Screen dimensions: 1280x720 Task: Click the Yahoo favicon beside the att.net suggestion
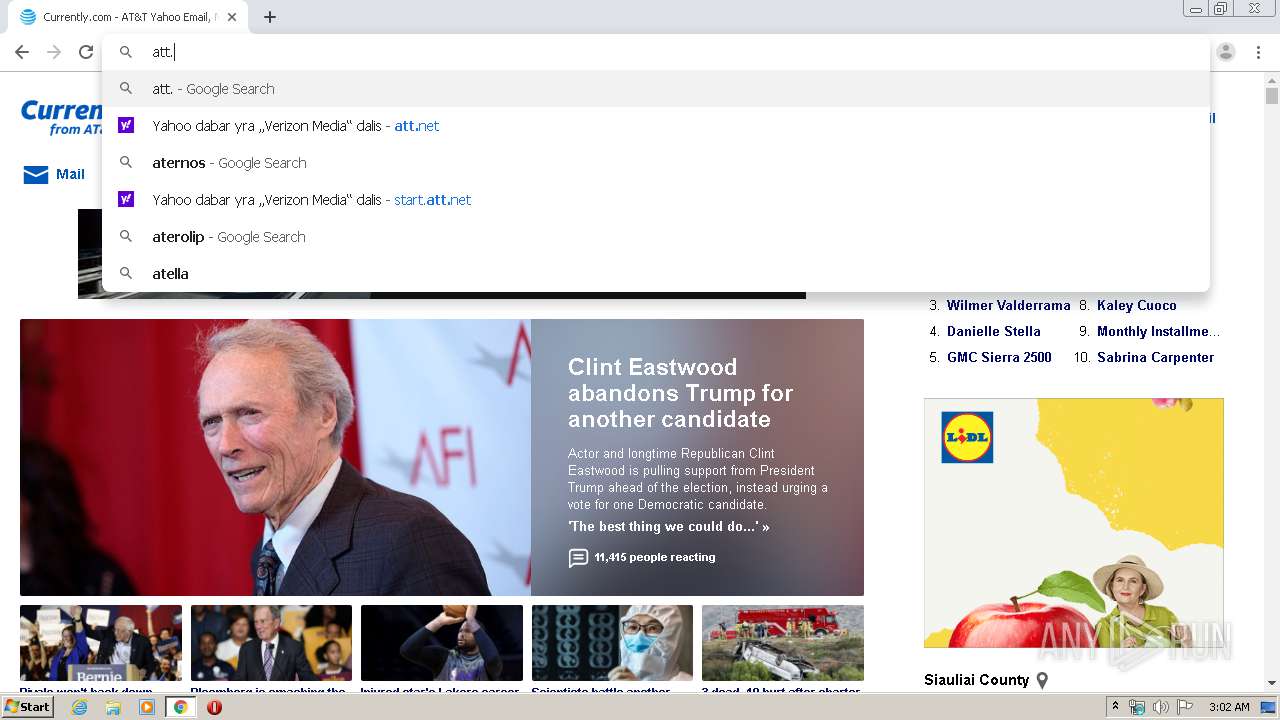tap(126, 125)
